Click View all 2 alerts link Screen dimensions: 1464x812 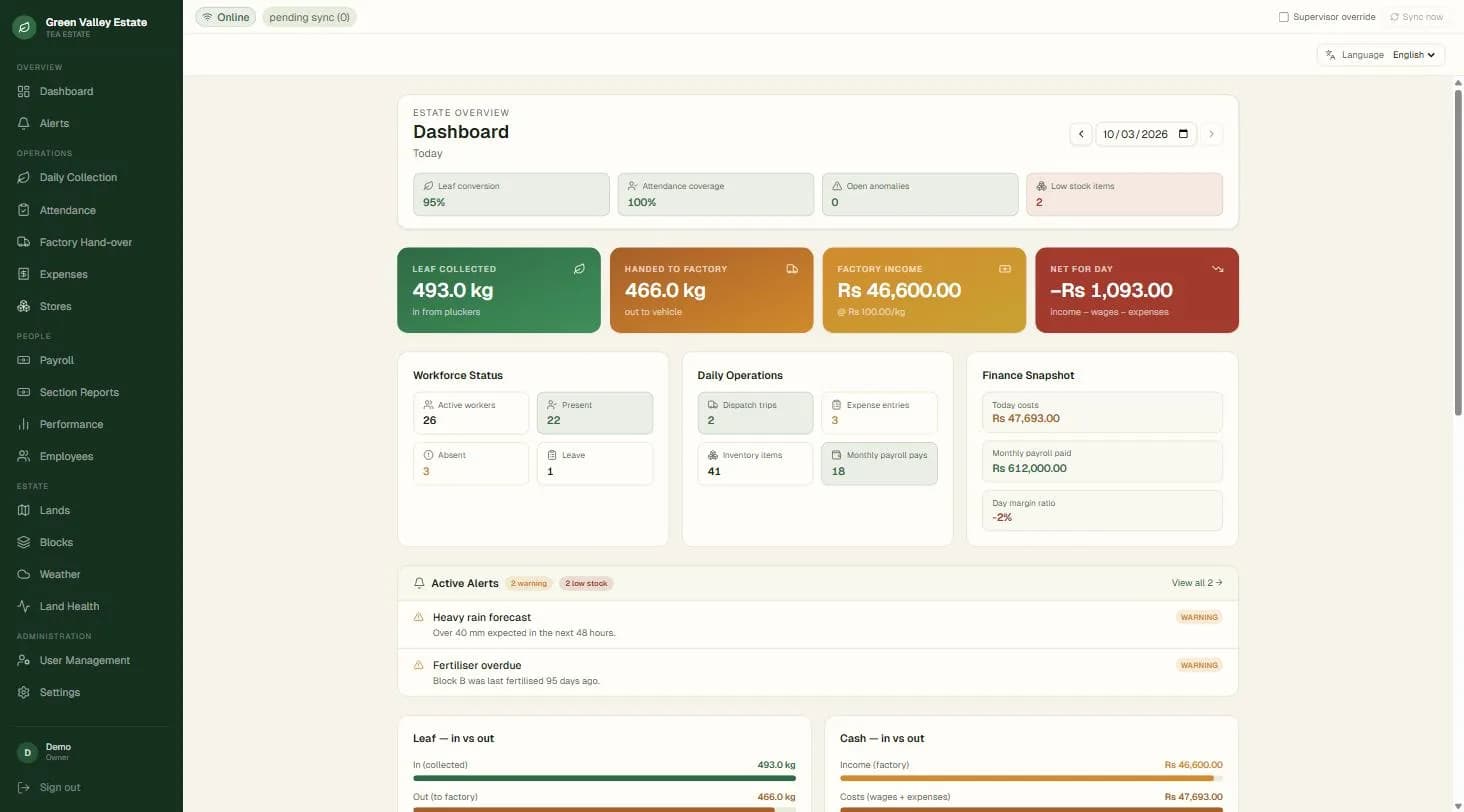pyautogui.click(x=1197, y=583)
